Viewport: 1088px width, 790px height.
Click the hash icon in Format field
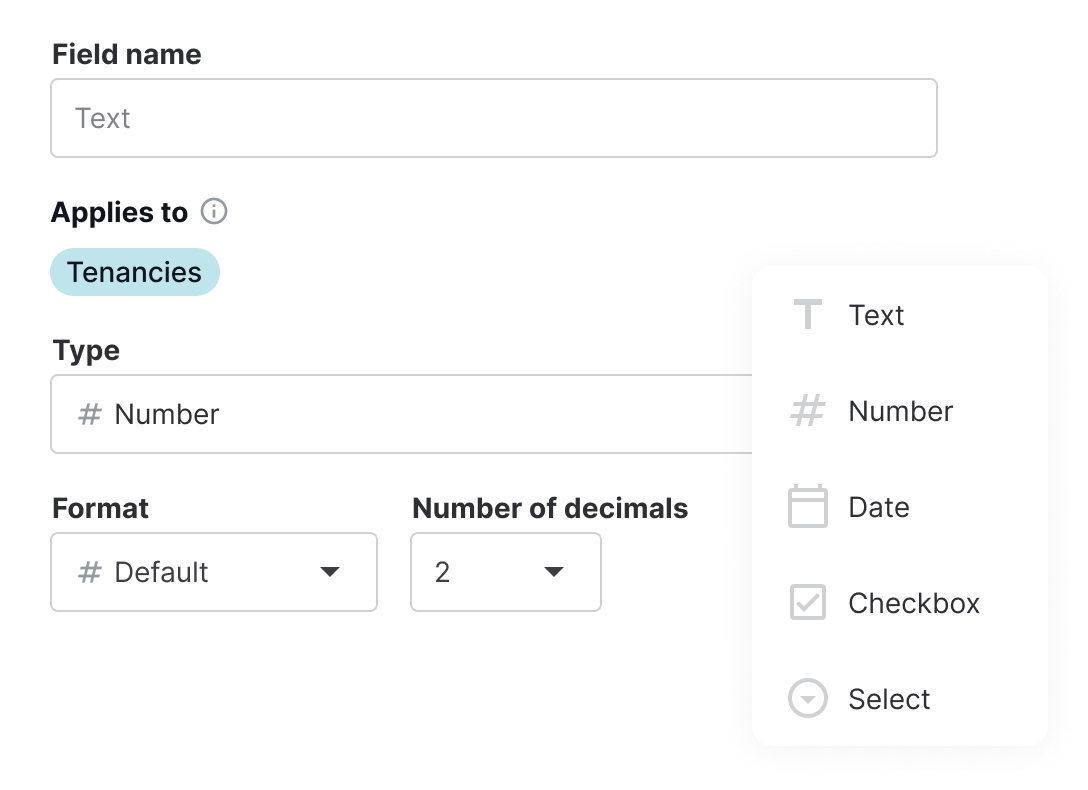[x=90, y=572]
